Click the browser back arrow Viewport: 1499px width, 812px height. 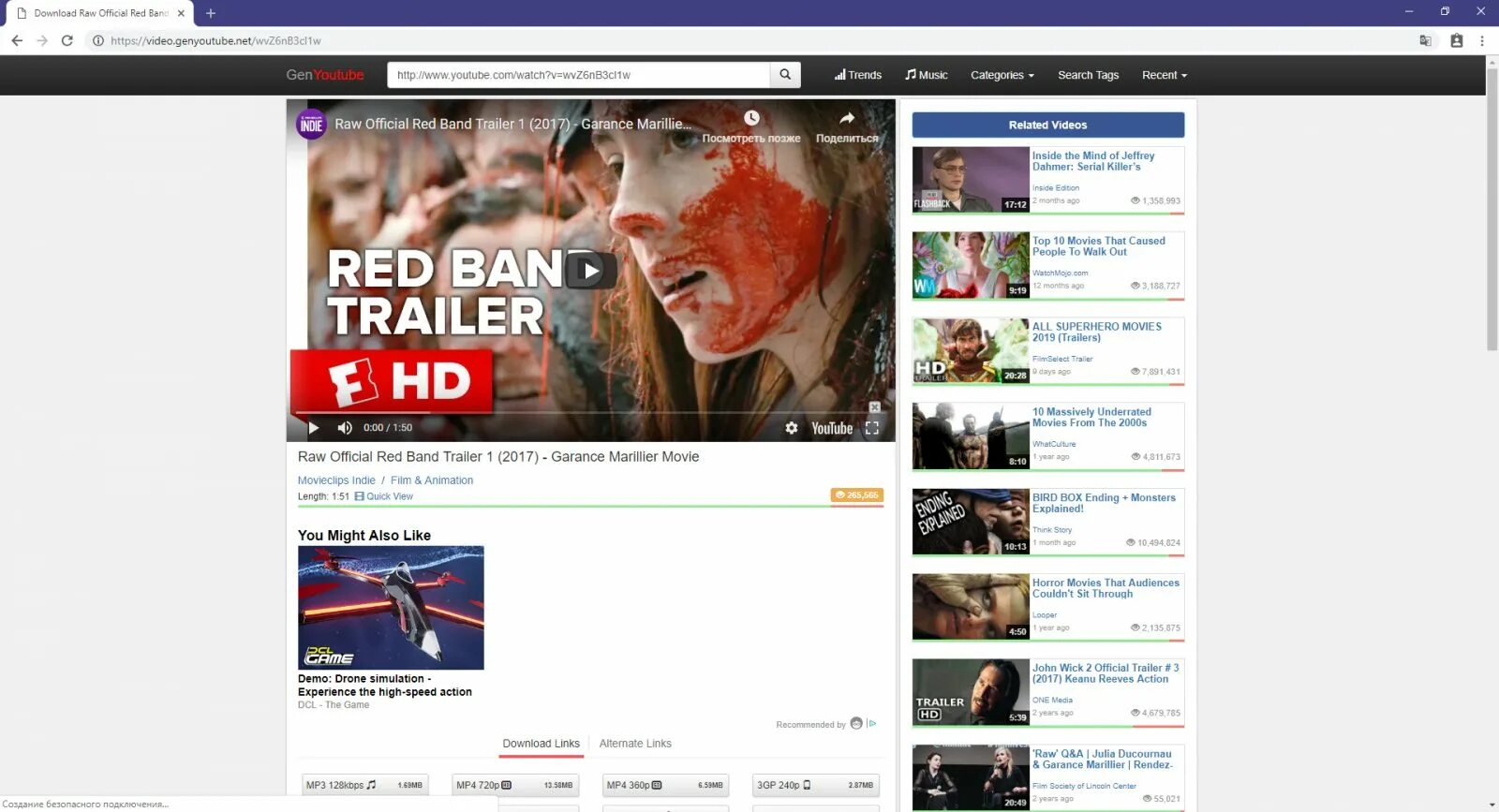[17, 40]
